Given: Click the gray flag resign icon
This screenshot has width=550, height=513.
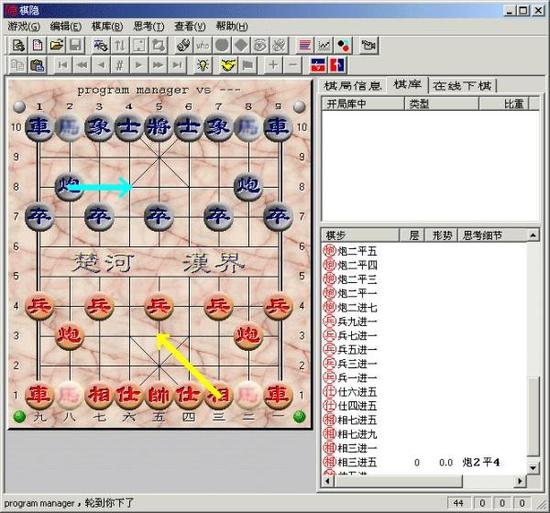Looking at the screenshot, I should point(247,65).
